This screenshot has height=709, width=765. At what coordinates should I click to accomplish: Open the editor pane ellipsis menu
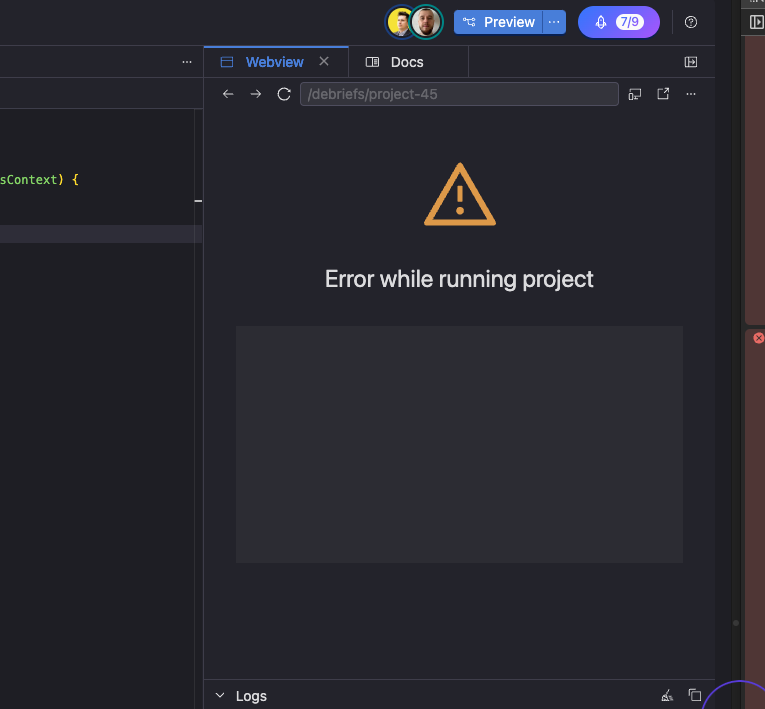(187, 62)
